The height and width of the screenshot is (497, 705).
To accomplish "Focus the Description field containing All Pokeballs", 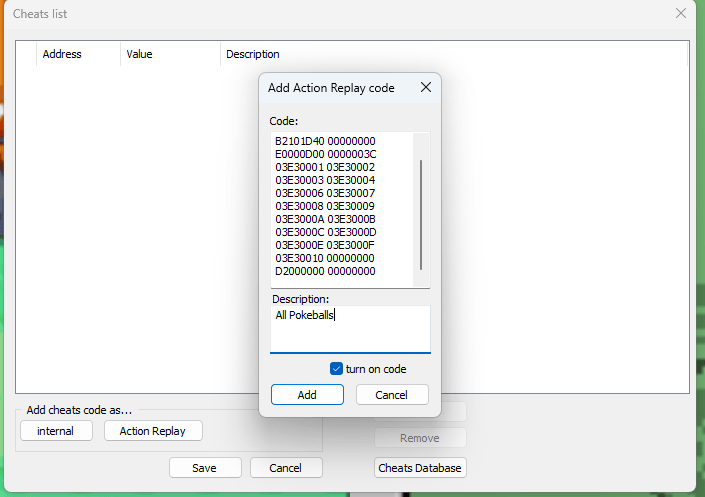I will pos(350,329).
